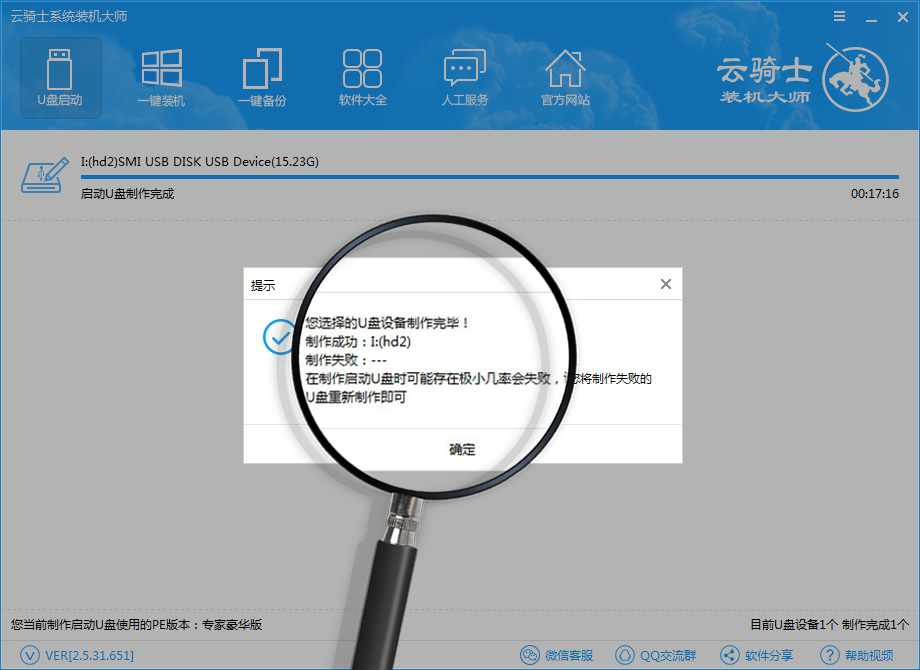Close the 云骑士系统装机大师 window
Screen dimensions: 920x670
[x=903, y=17]
